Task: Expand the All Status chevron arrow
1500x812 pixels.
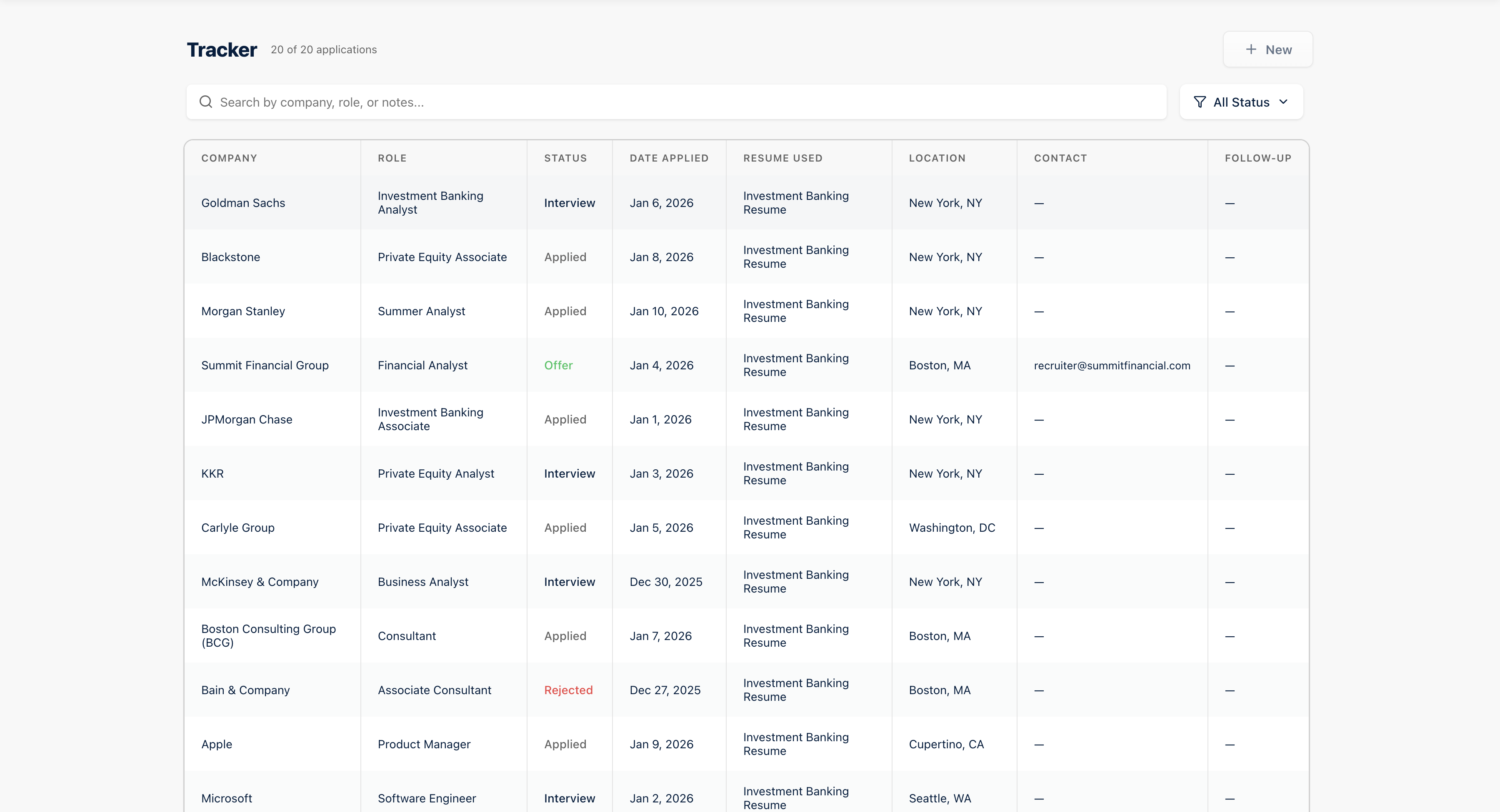Action: (1283, 102)
